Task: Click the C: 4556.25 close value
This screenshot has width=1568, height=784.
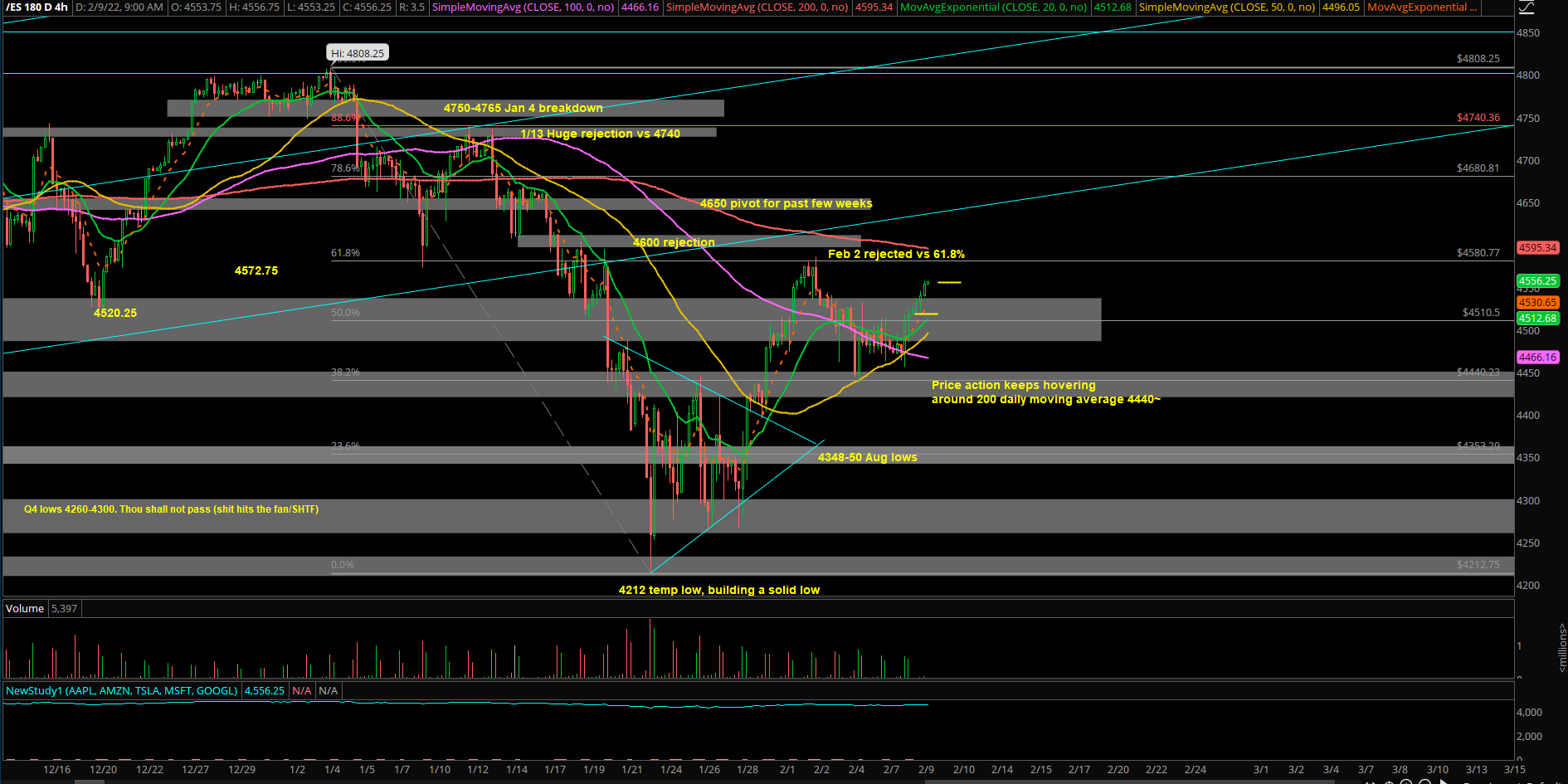Action: 367,7
